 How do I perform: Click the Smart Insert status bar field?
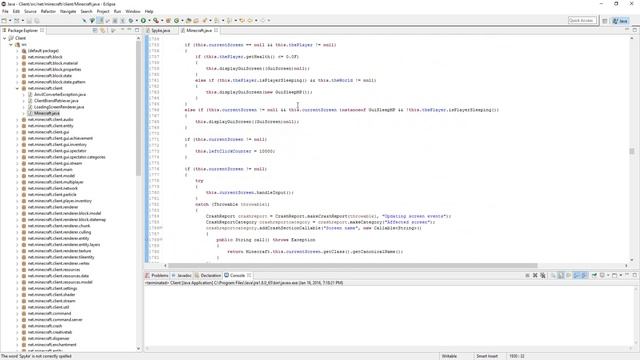click(487, 356)
